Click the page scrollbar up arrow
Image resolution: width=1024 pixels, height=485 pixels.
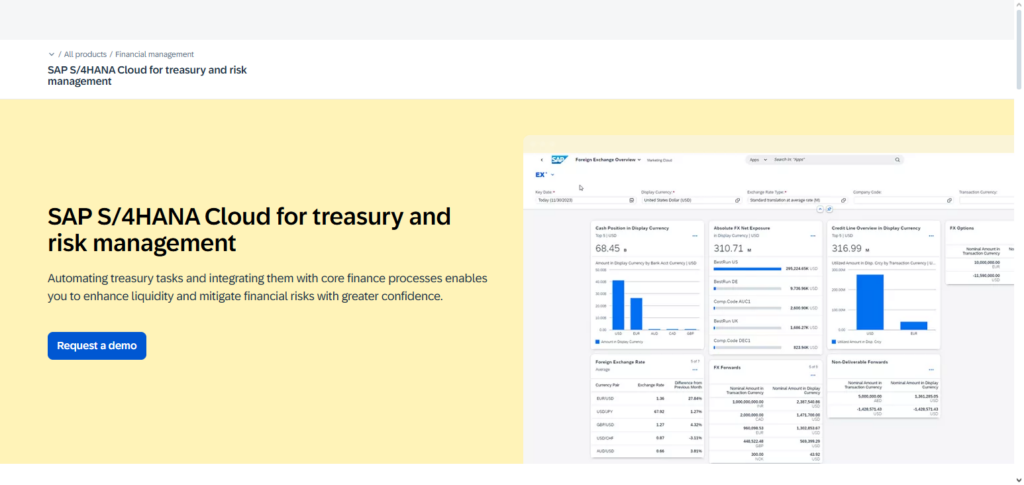click(x=1018, y=5)
